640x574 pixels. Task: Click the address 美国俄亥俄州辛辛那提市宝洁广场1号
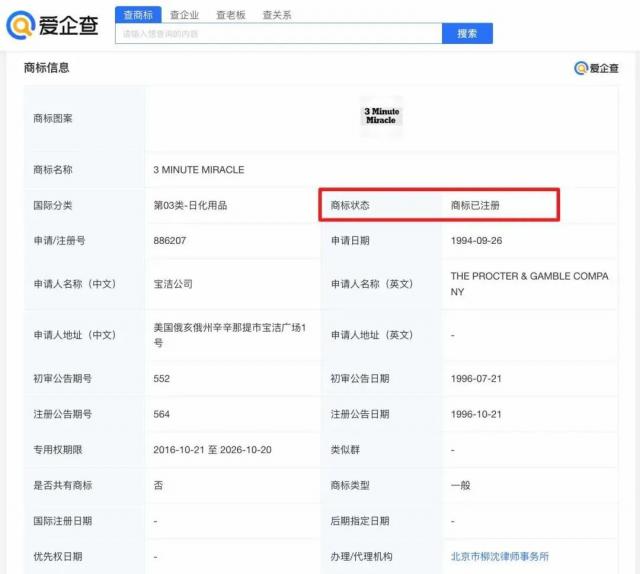tap(230, 335)
